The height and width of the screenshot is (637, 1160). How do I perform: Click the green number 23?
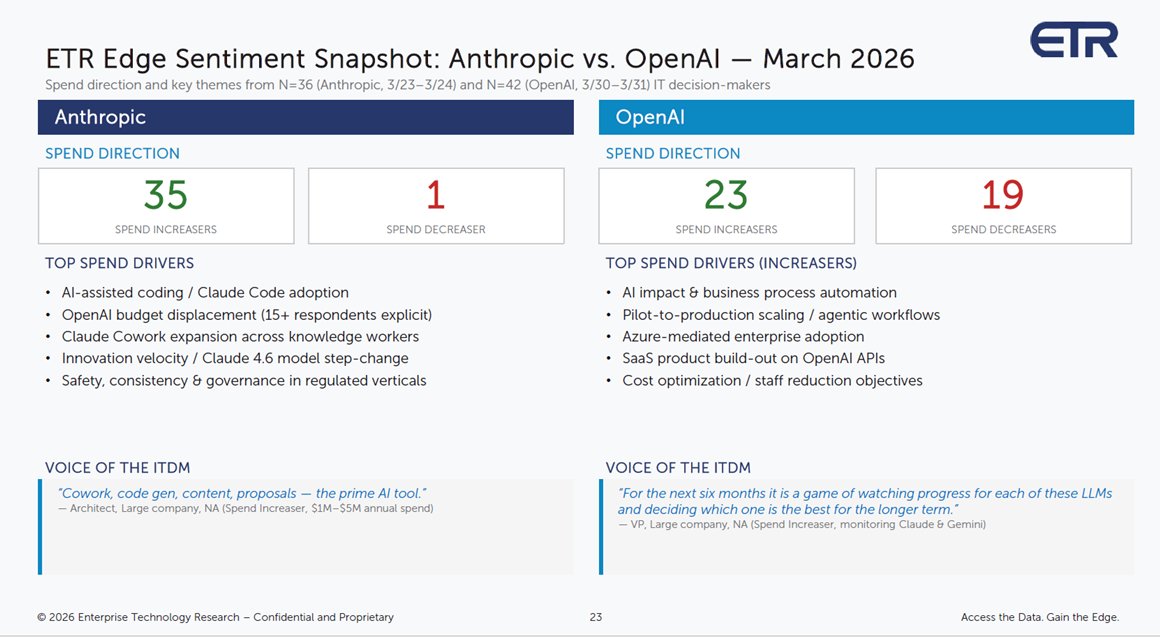pyautogui.click(x=726, y=195)
